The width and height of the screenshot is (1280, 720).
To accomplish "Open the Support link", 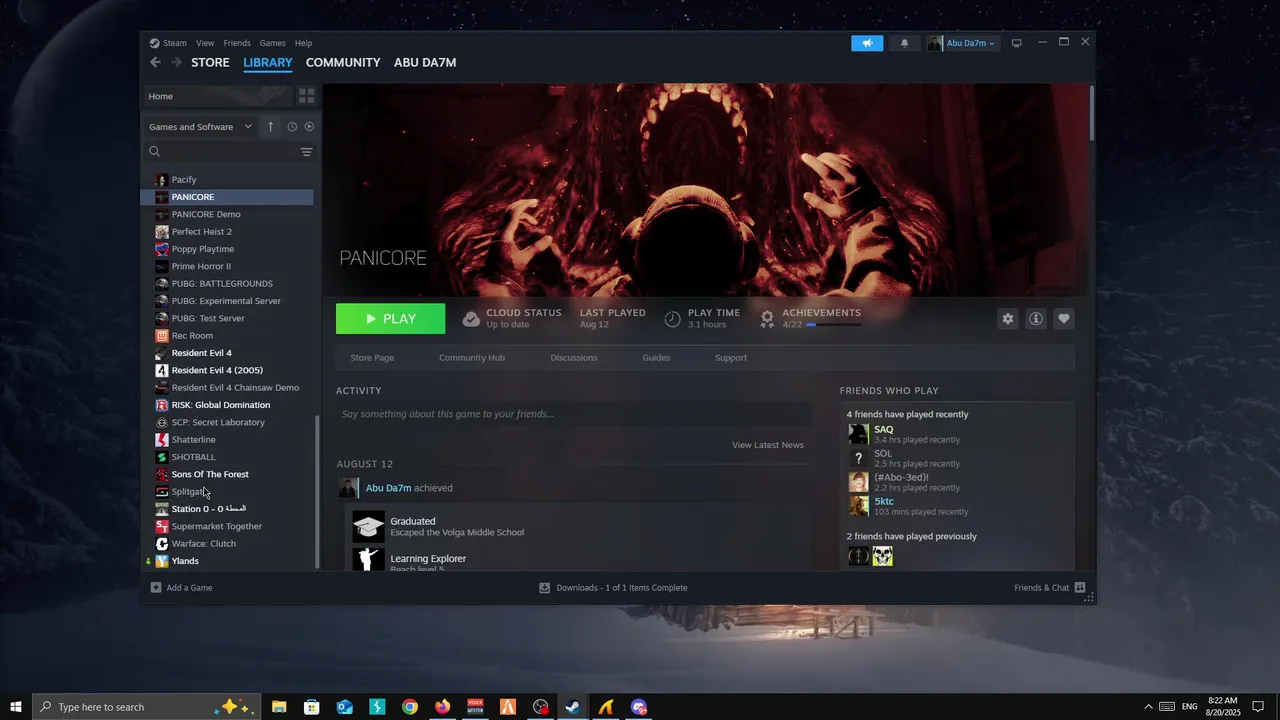I will click(x=731, y=358).
